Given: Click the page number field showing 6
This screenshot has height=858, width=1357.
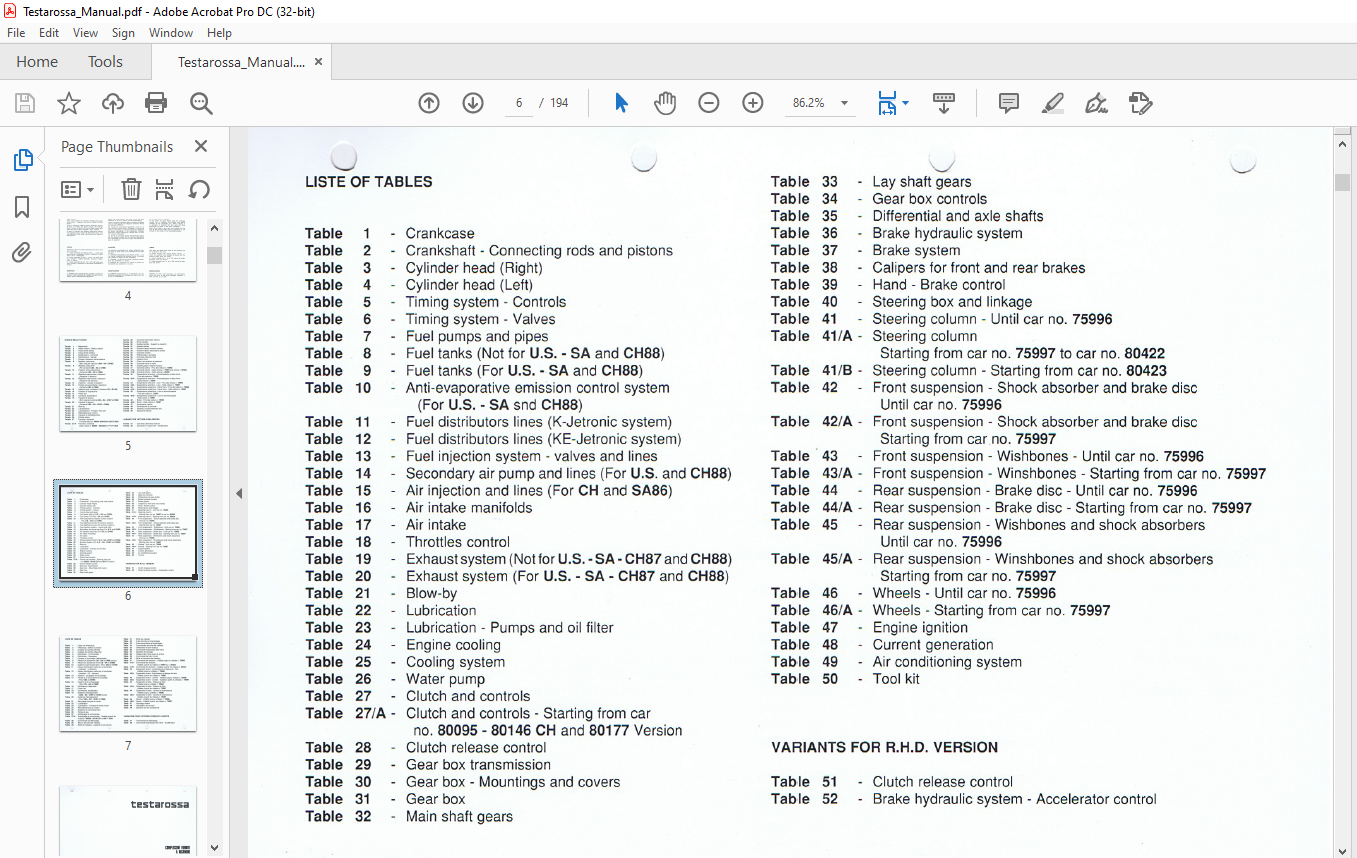Looking at the screenshot, I should (520, 103).
